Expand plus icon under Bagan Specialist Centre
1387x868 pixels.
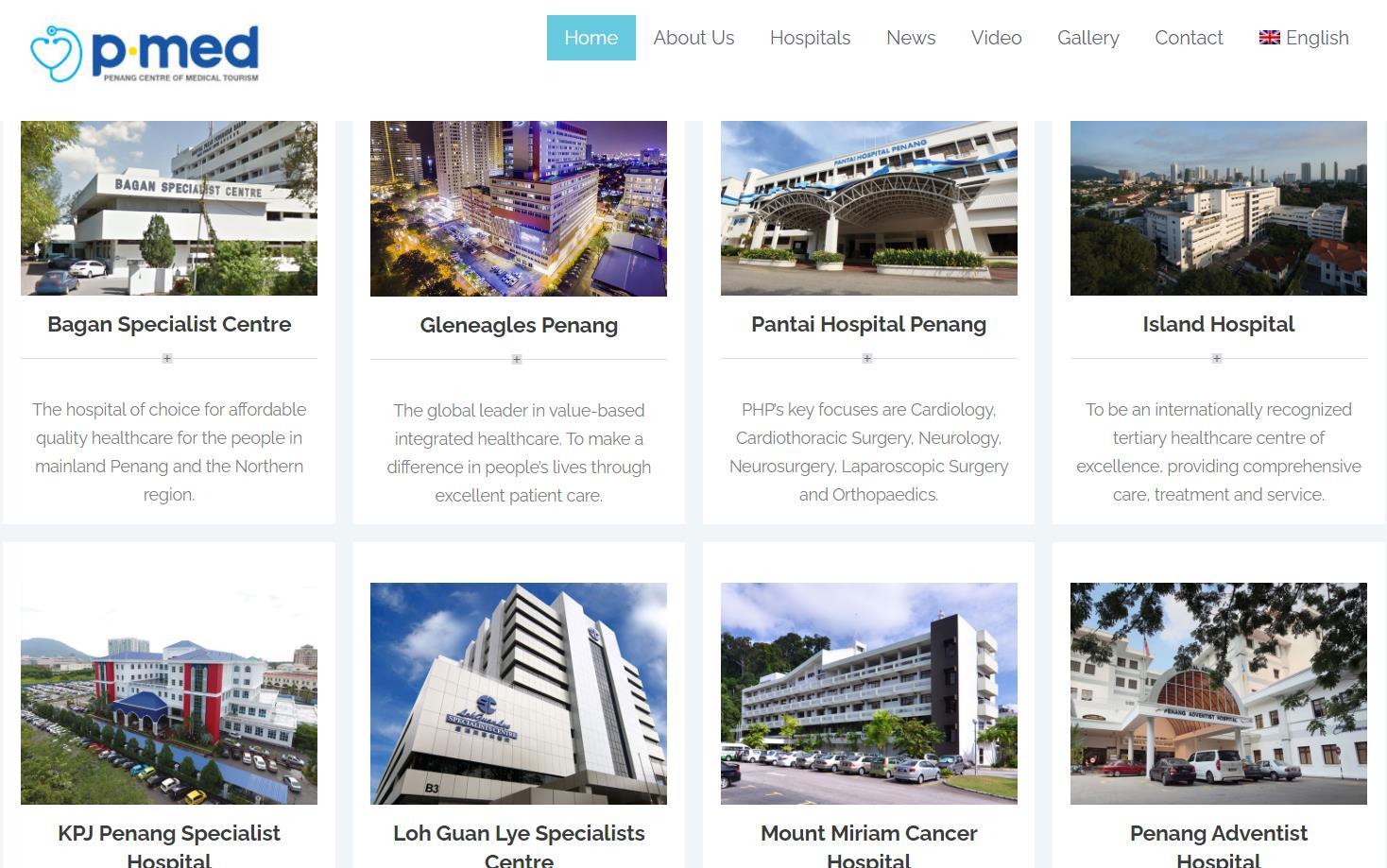click(x=167, y=359)
